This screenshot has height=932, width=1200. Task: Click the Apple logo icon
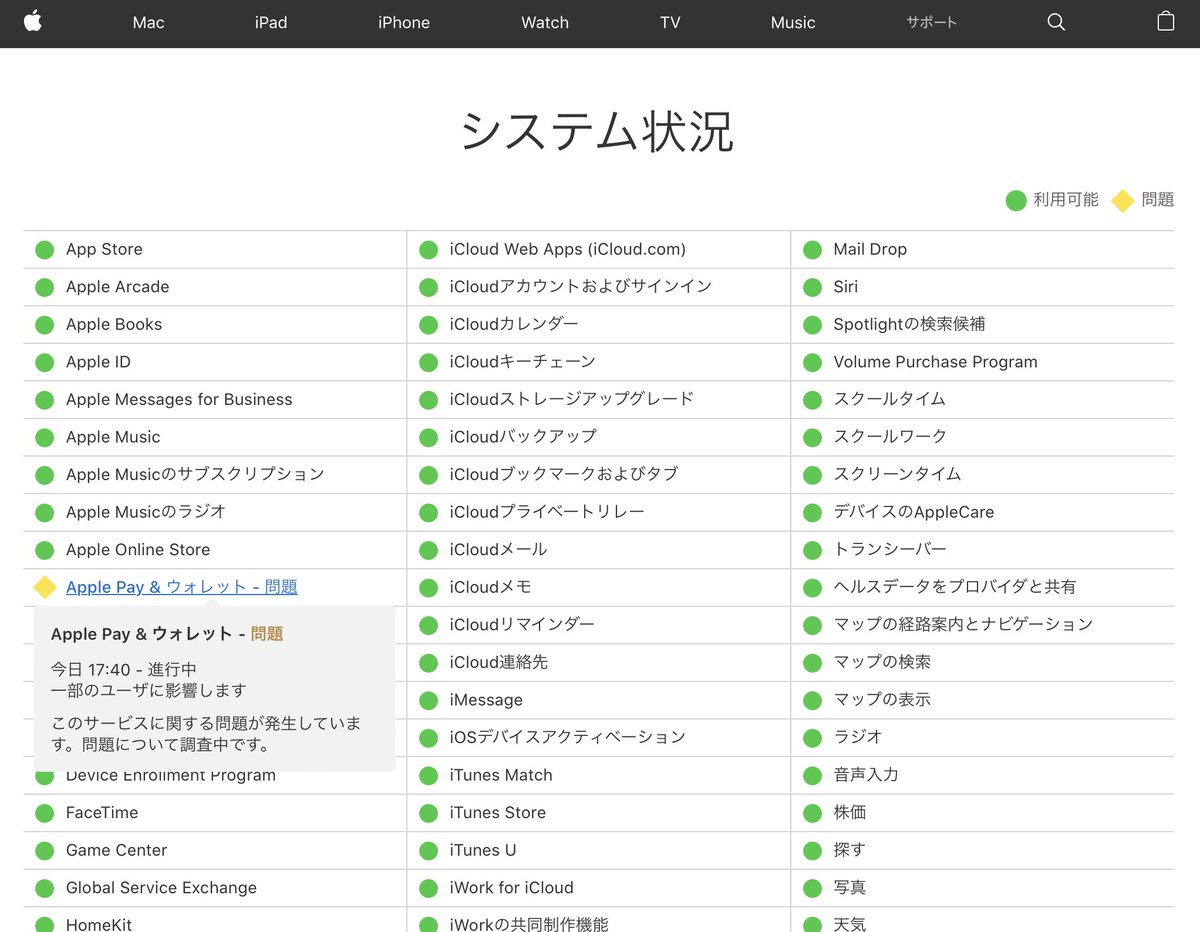coord(33,21)
